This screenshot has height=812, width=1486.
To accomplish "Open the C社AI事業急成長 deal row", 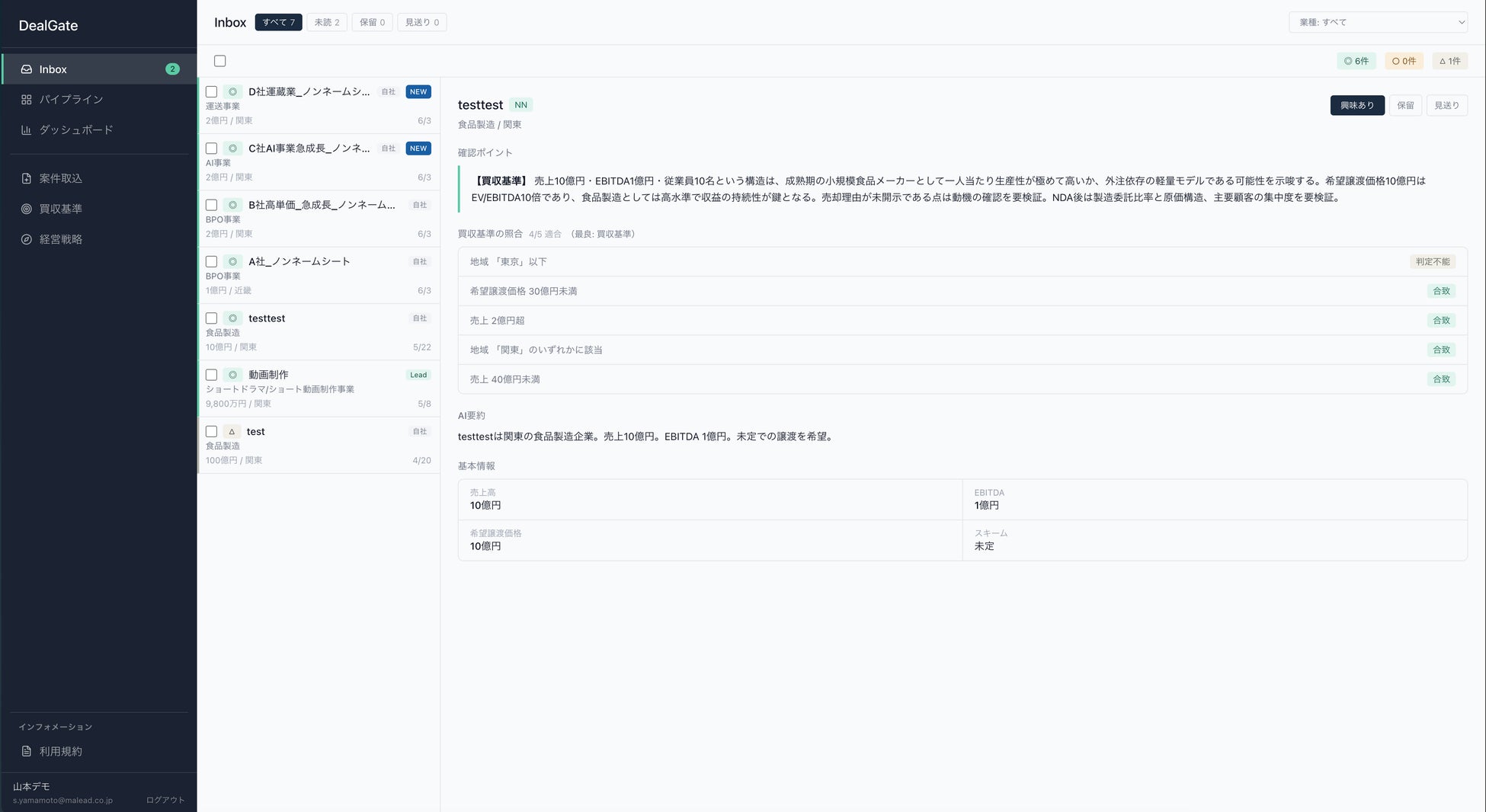I will point(319,162).
